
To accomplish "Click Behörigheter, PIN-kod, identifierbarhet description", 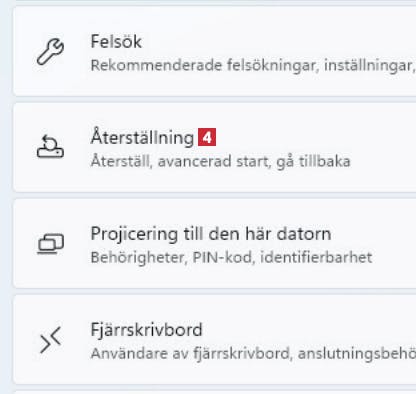I will [x=231, y=257].
